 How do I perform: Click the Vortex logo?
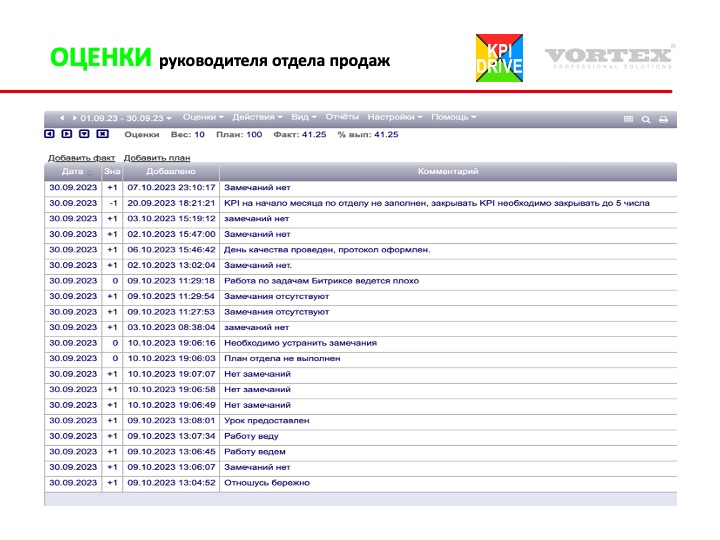tap(610, 57)
